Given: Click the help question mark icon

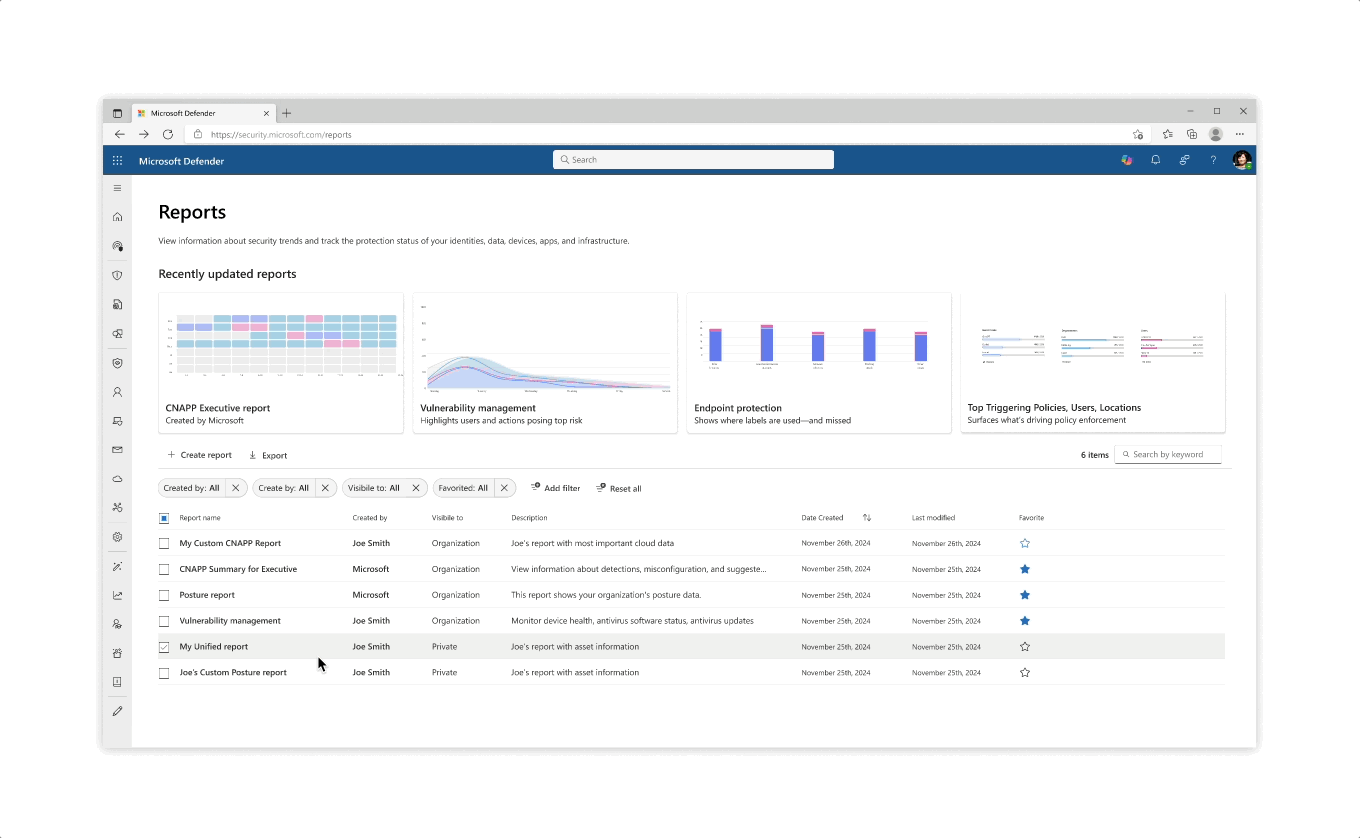Looking at the screenshot, I should tap(1213, 160).
